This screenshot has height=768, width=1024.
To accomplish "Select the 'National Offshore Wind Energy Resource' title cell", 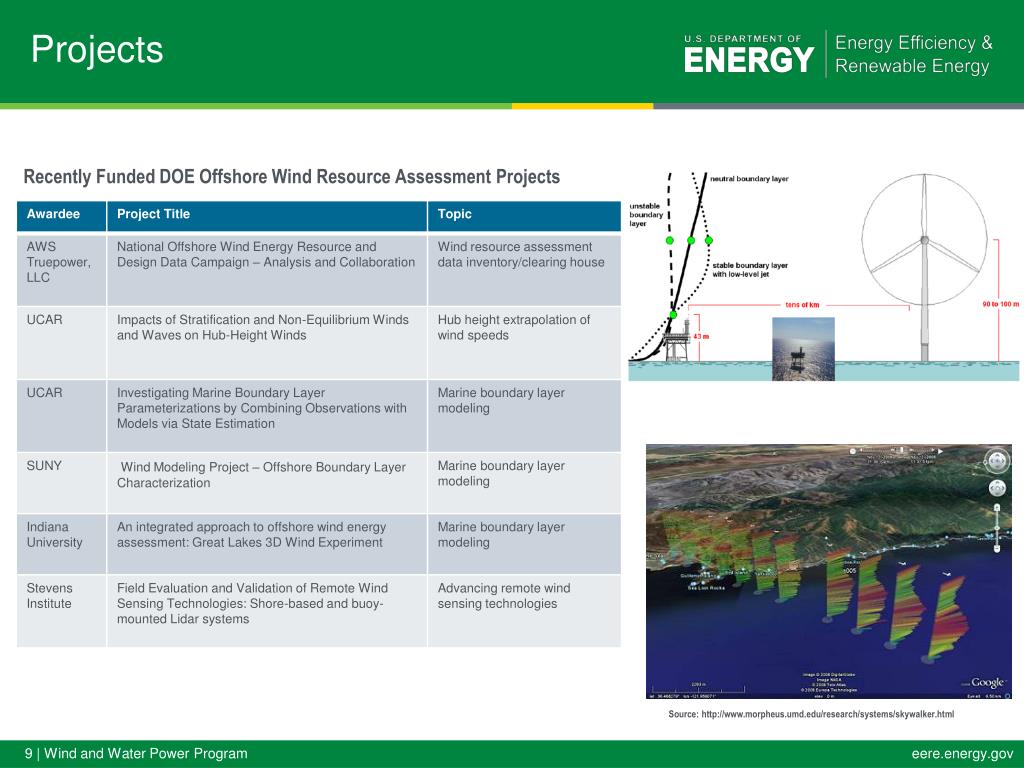I will (267, 270).
